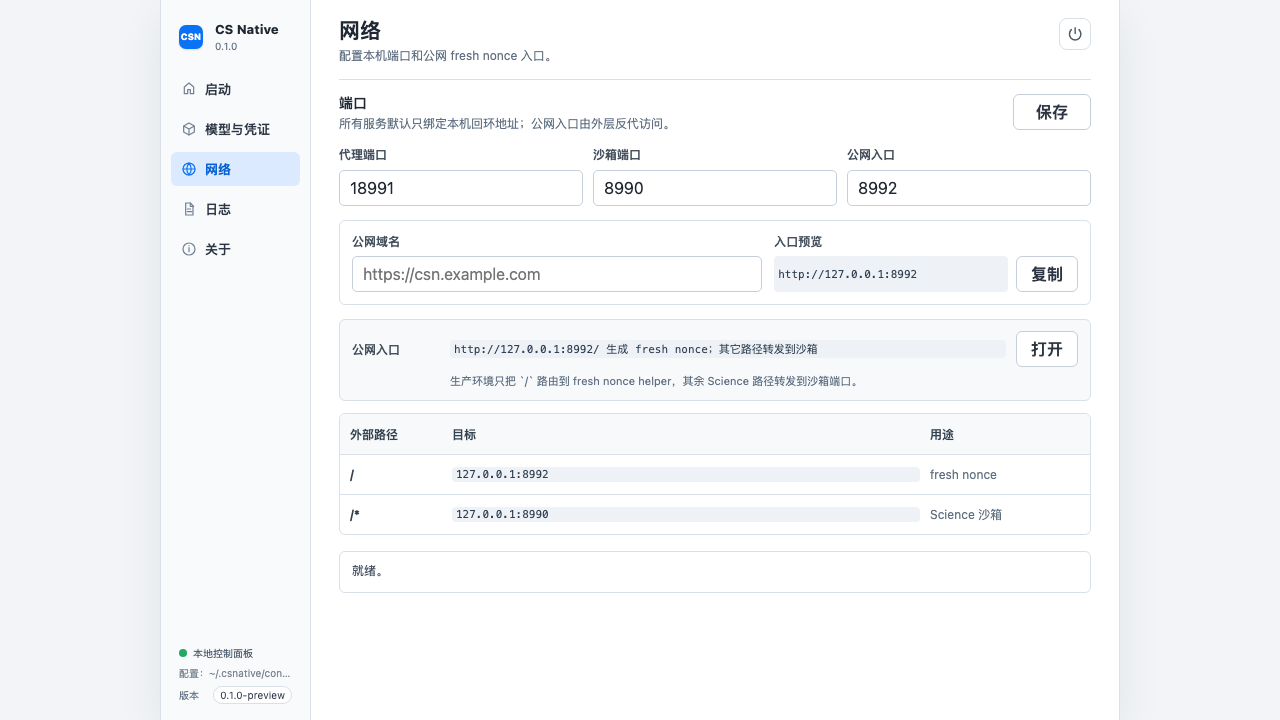This screenshot has height=720, width=1280.
Task: Click target 127.0.0.1:8992 in the table
Action: tap(686, 474)
